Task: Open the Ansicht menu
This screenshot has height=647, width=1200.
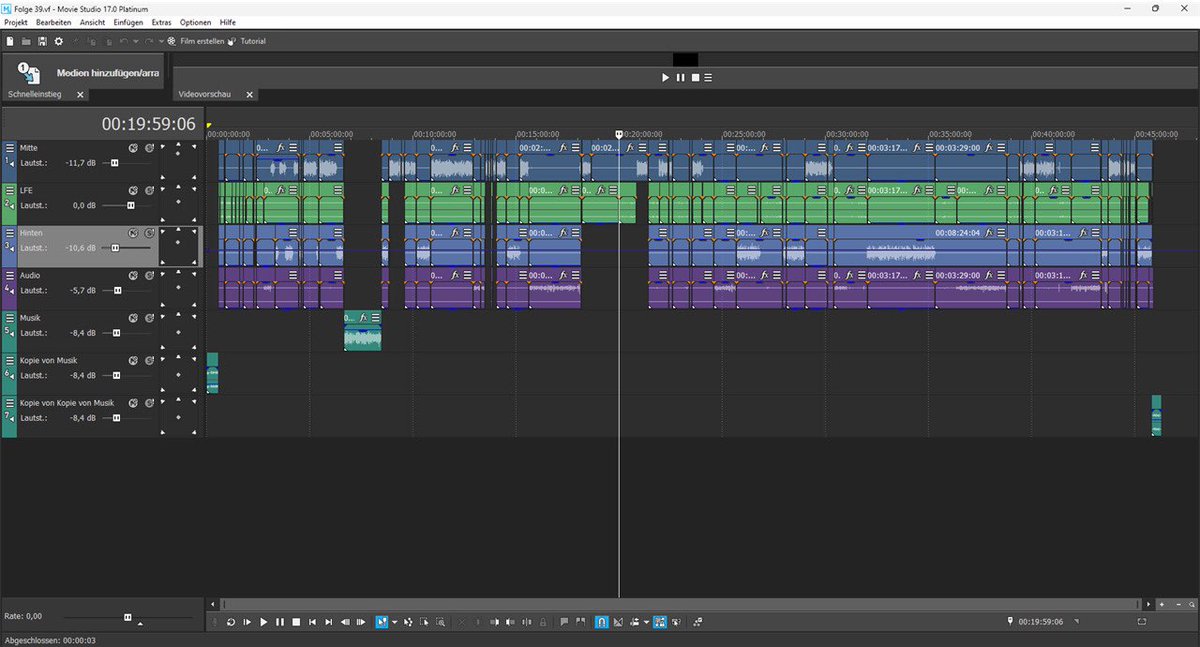Action: [x=92, y=21]
